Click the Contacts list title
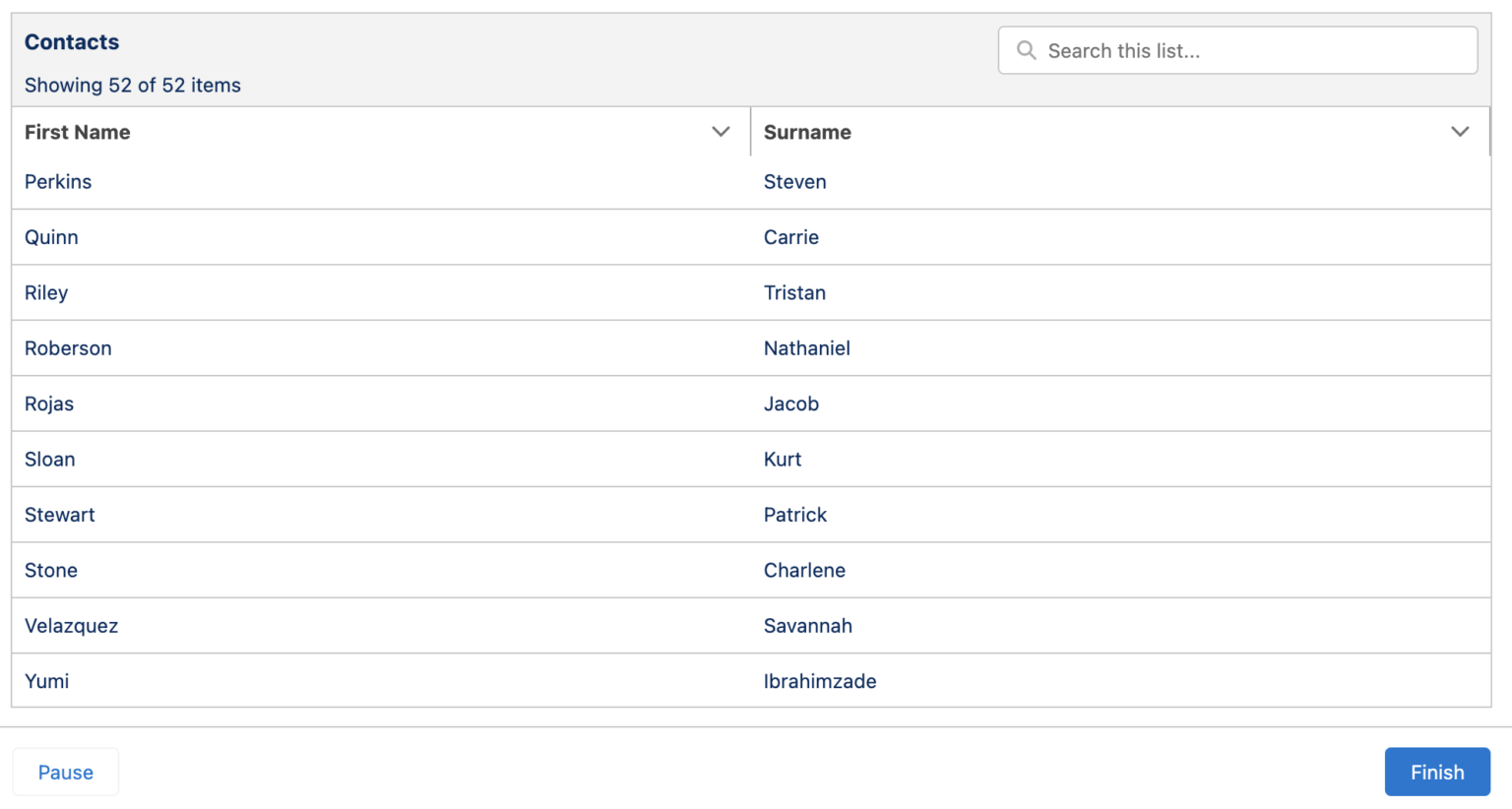The height and width of the screenshot is (809, 1512). click(71, 41)
